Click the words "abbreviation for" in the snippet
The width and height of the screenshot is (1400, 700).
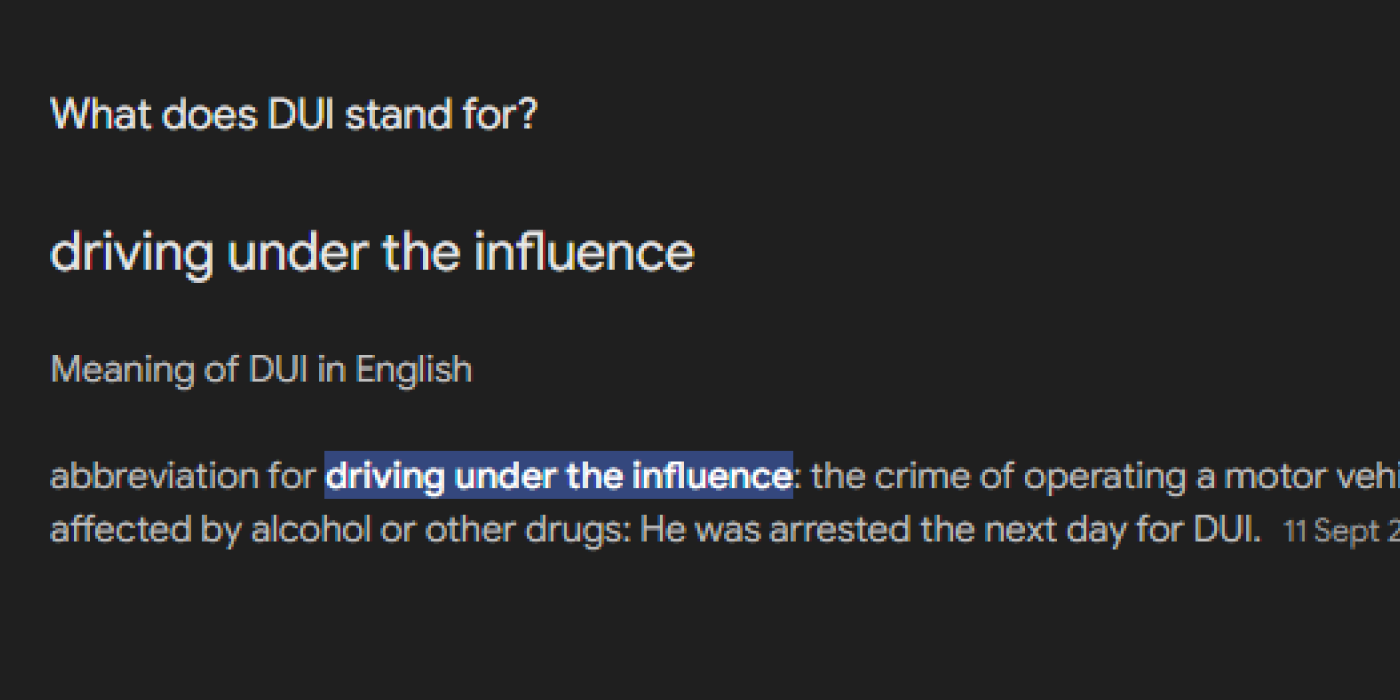[x=183, y=476]
